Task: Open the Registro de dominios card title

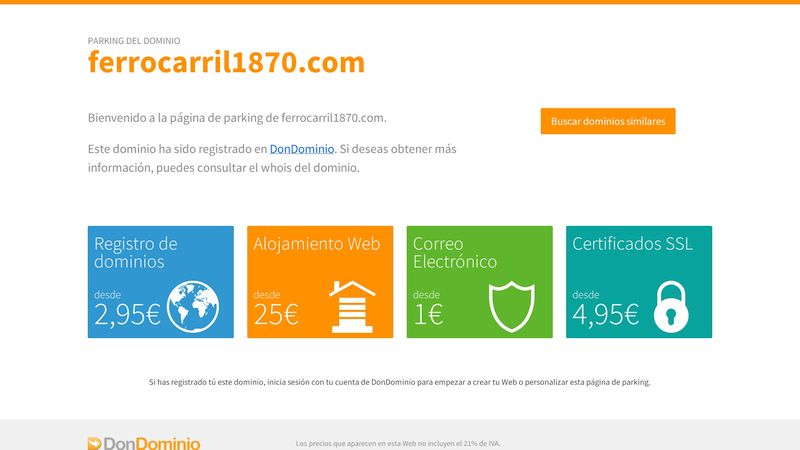Action: coord(136,253)
